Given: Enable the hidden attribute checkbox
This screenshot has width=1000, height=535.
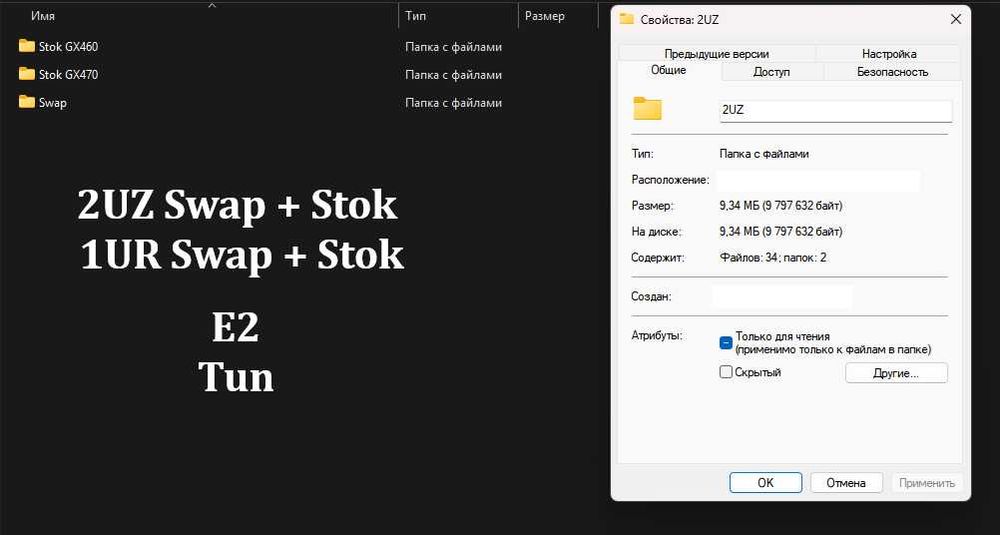Looking at the screenshot, I should click(726, 372).
